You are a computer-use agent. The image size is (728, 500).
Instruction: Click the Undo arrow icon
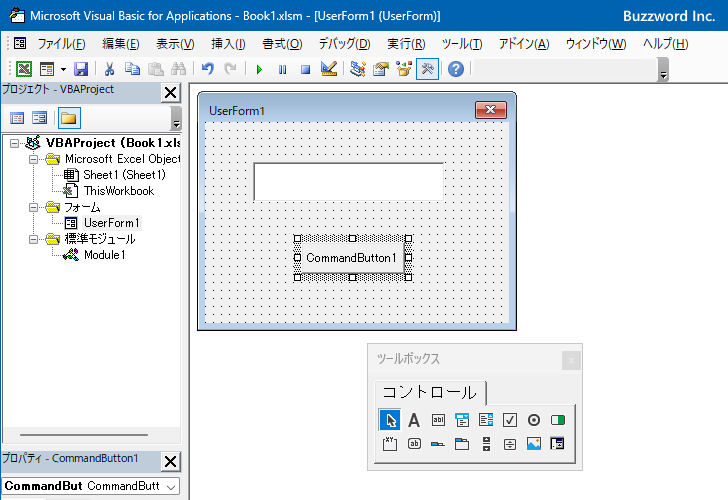208,69
